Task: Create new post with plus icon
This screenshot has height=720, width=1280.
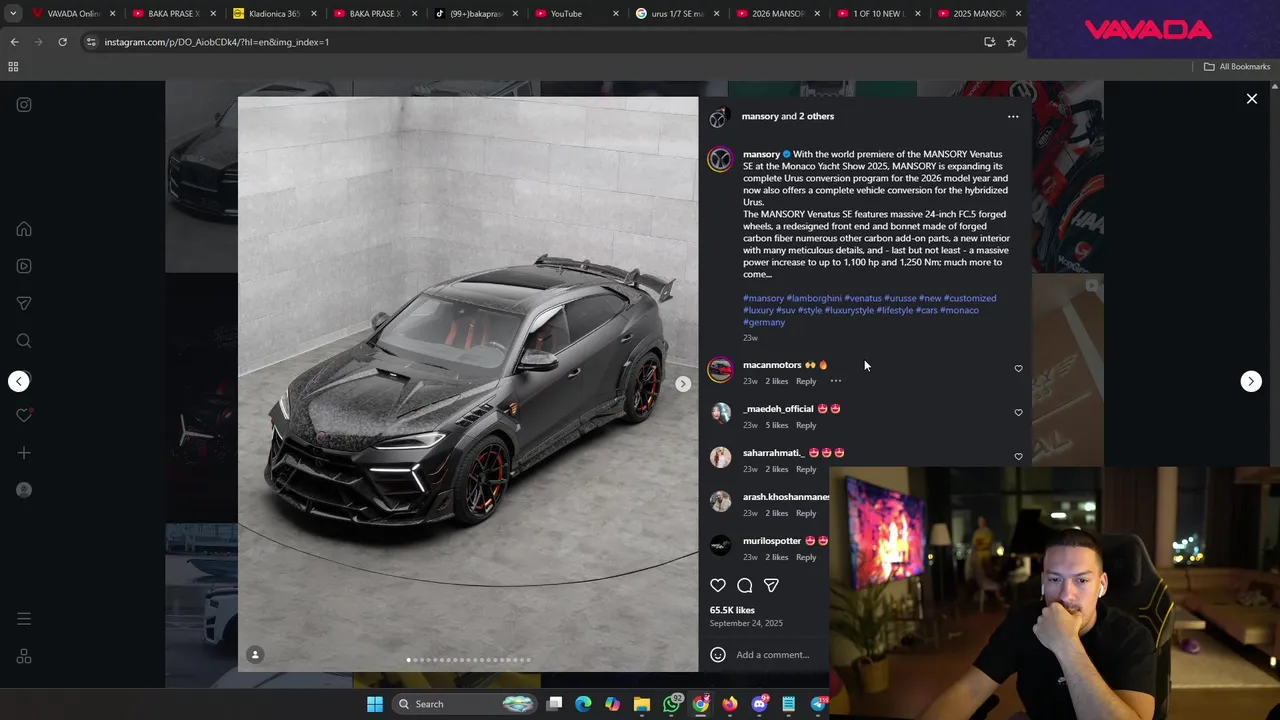Action: point(24,453)
